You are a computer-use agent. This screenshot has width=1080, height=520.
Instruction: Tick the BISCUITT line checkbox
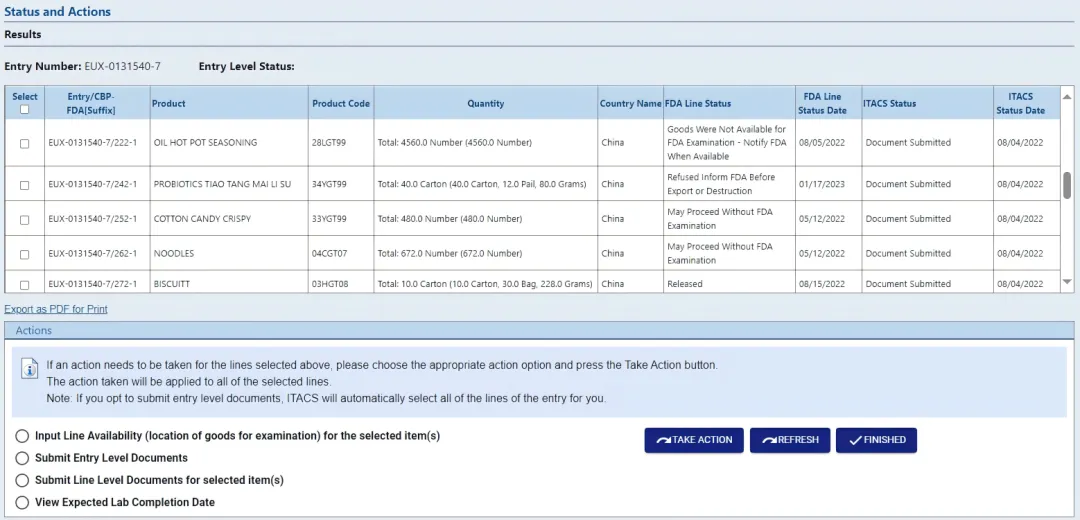pos(25,285)
